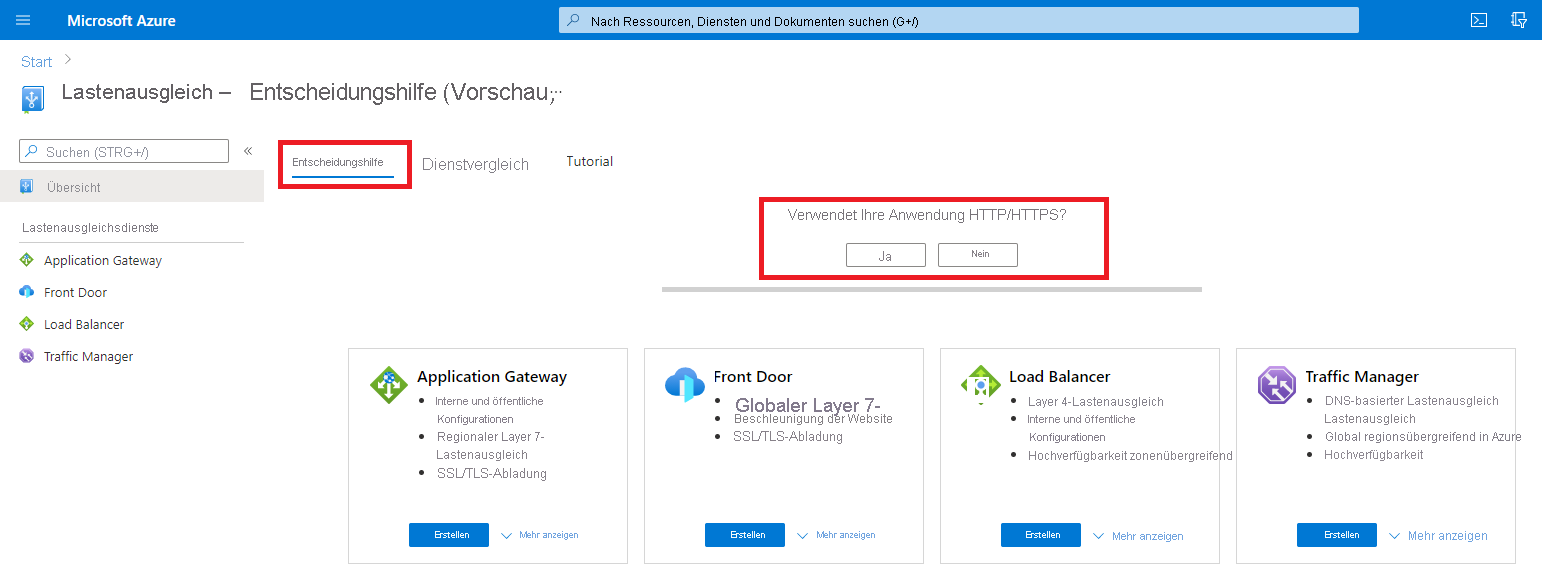
Task: Click the Front Door card heading
Action: (753, 377)
